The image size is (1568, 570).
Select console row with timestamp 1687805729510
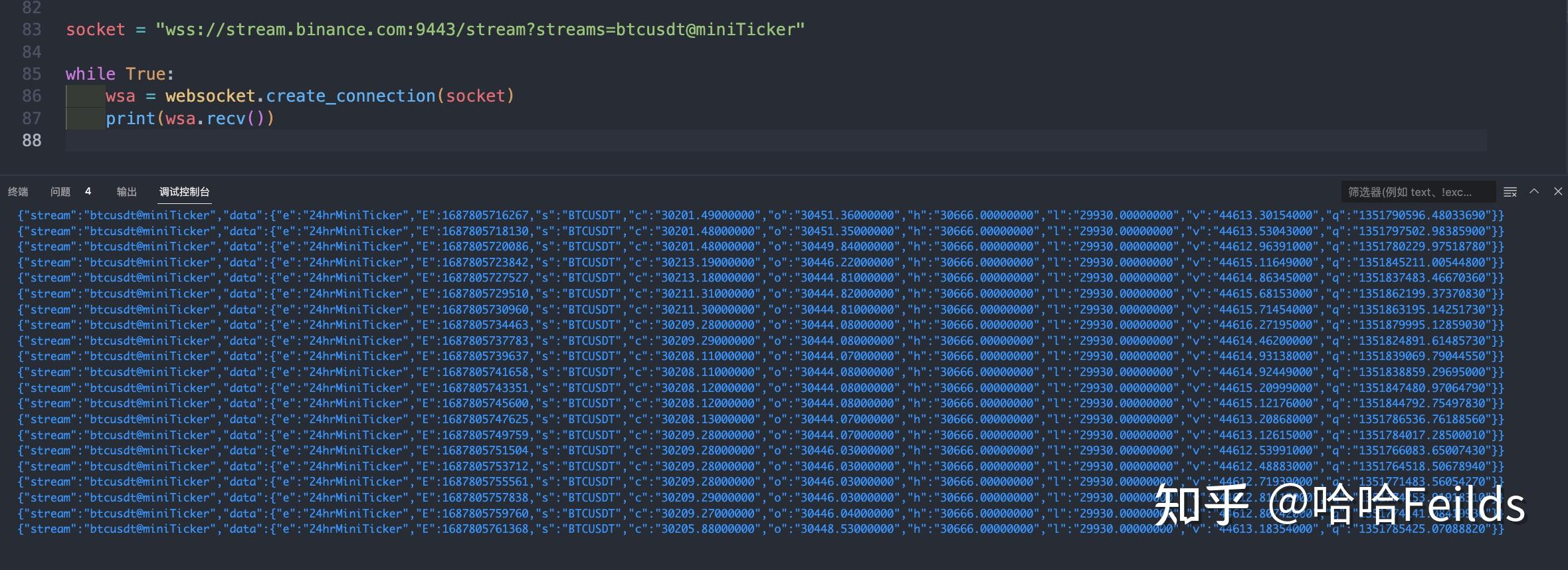[761, 294]
